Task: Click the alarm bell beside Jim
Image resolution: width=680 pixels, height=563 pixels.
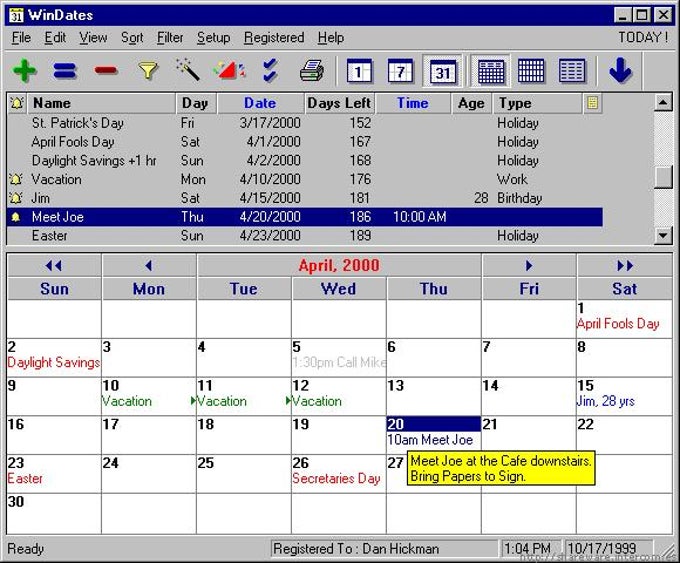Action: tap(16, 198)
